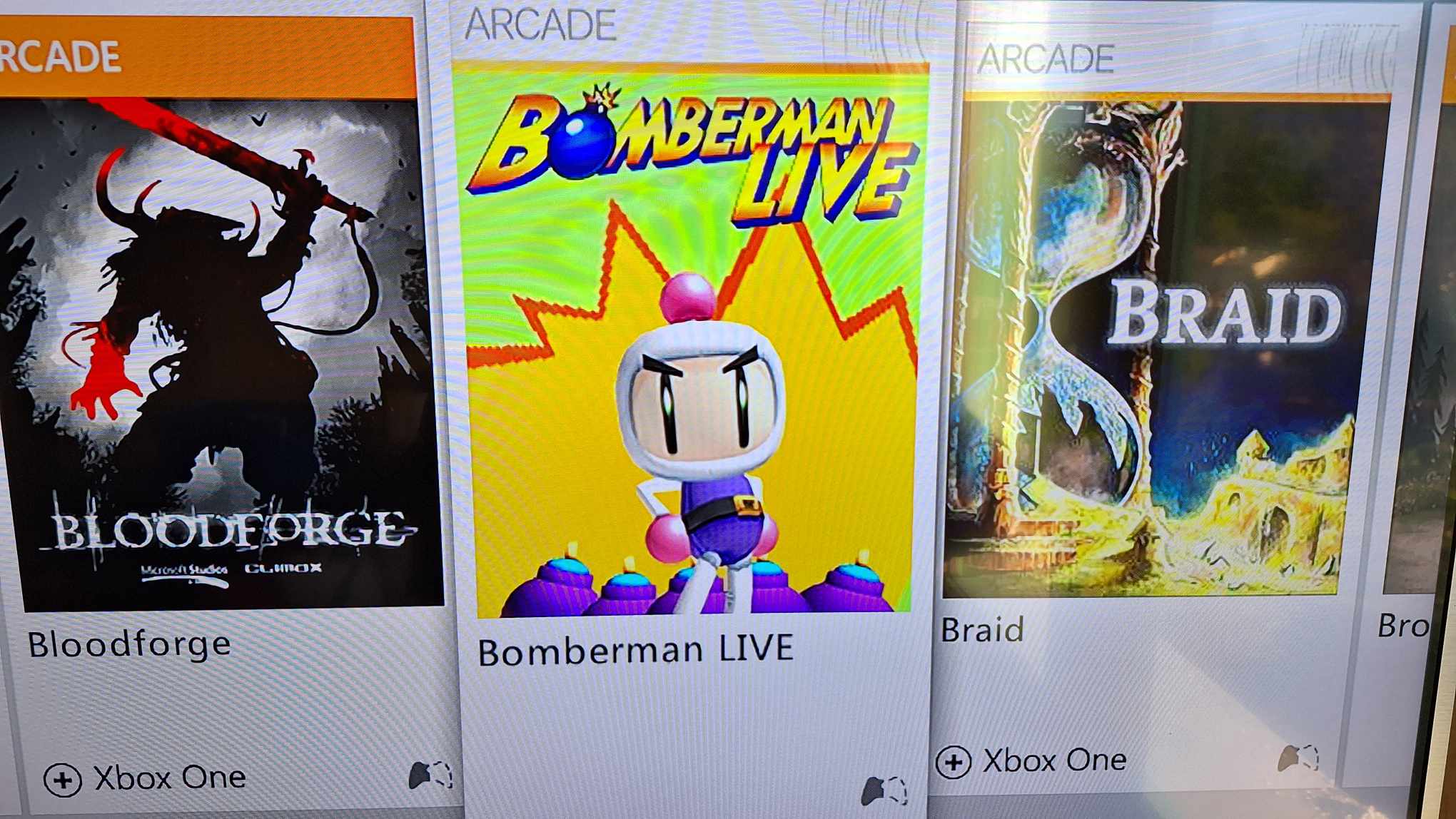Viewport: 1456px width, 819px height.
Task: Select the Bomberman LIVE title text
Action: pyautogui.click(x=635, y=651)
